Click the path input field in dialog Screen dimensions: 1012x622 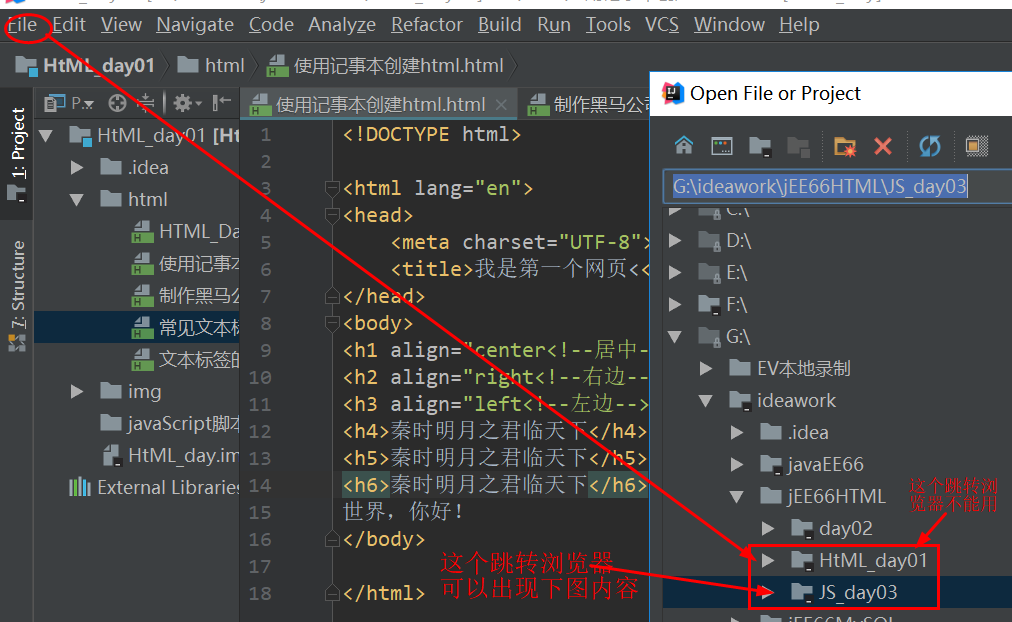click(x=837, y=186)
